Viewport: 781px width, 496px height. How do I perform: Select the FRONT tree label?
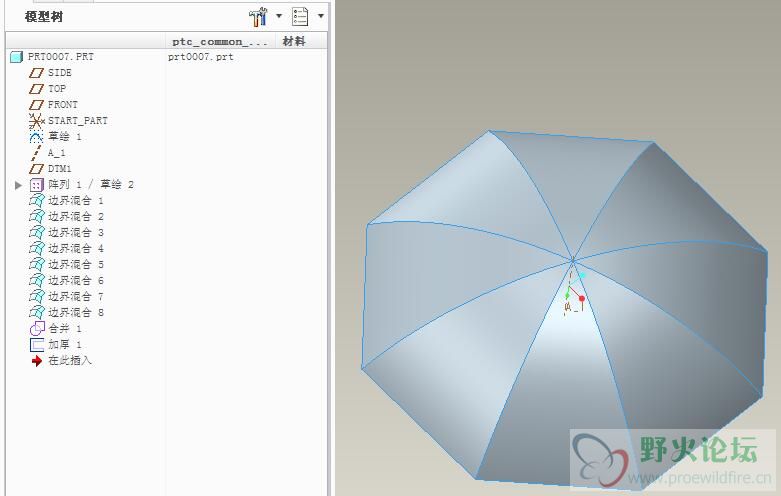click(x=63, y=105)
